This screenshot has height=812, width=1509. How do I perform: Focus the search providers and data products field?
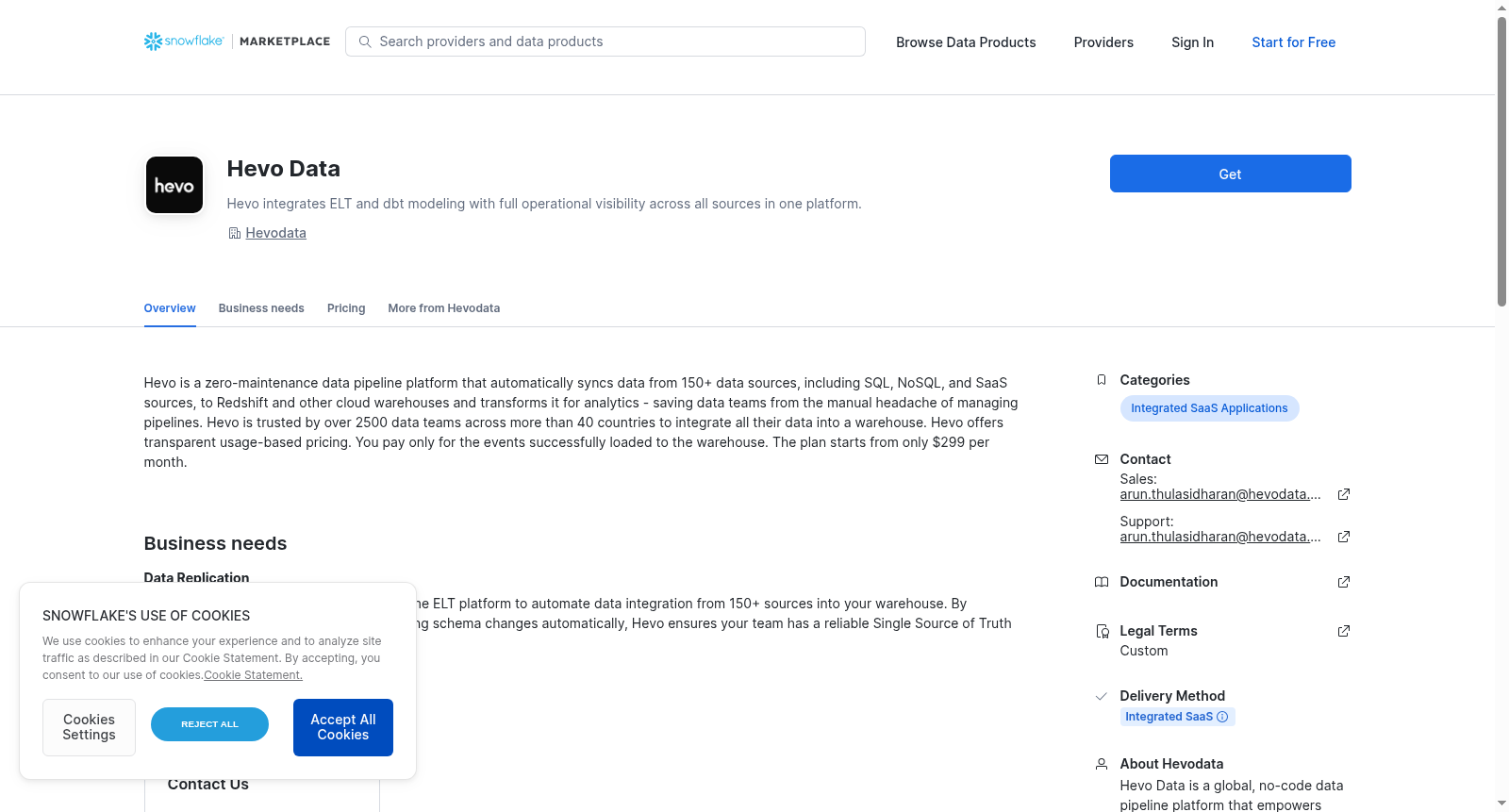click(x=605, y=41)
